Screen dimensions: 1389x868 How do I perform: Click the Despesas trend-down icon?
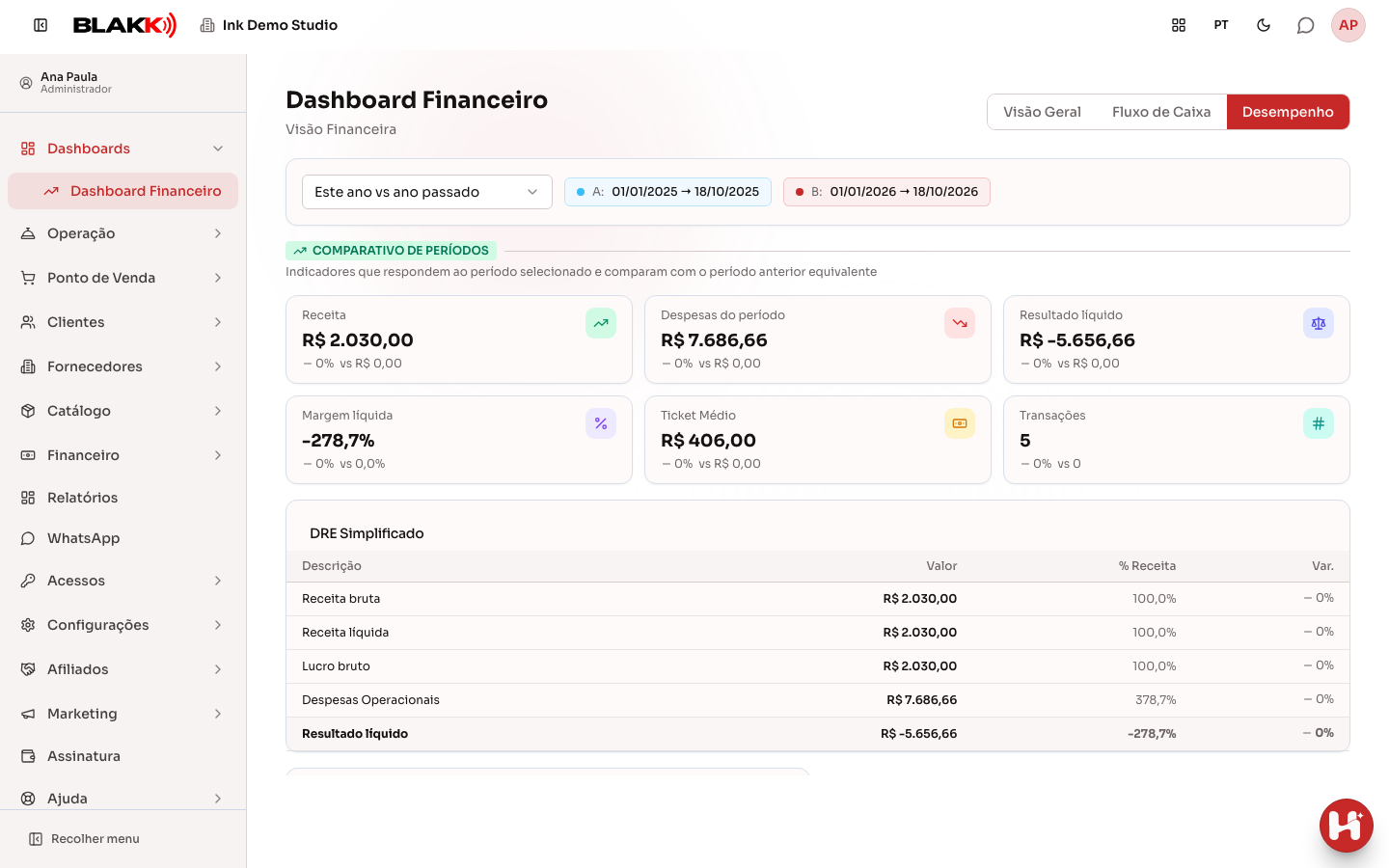point(960,323)
